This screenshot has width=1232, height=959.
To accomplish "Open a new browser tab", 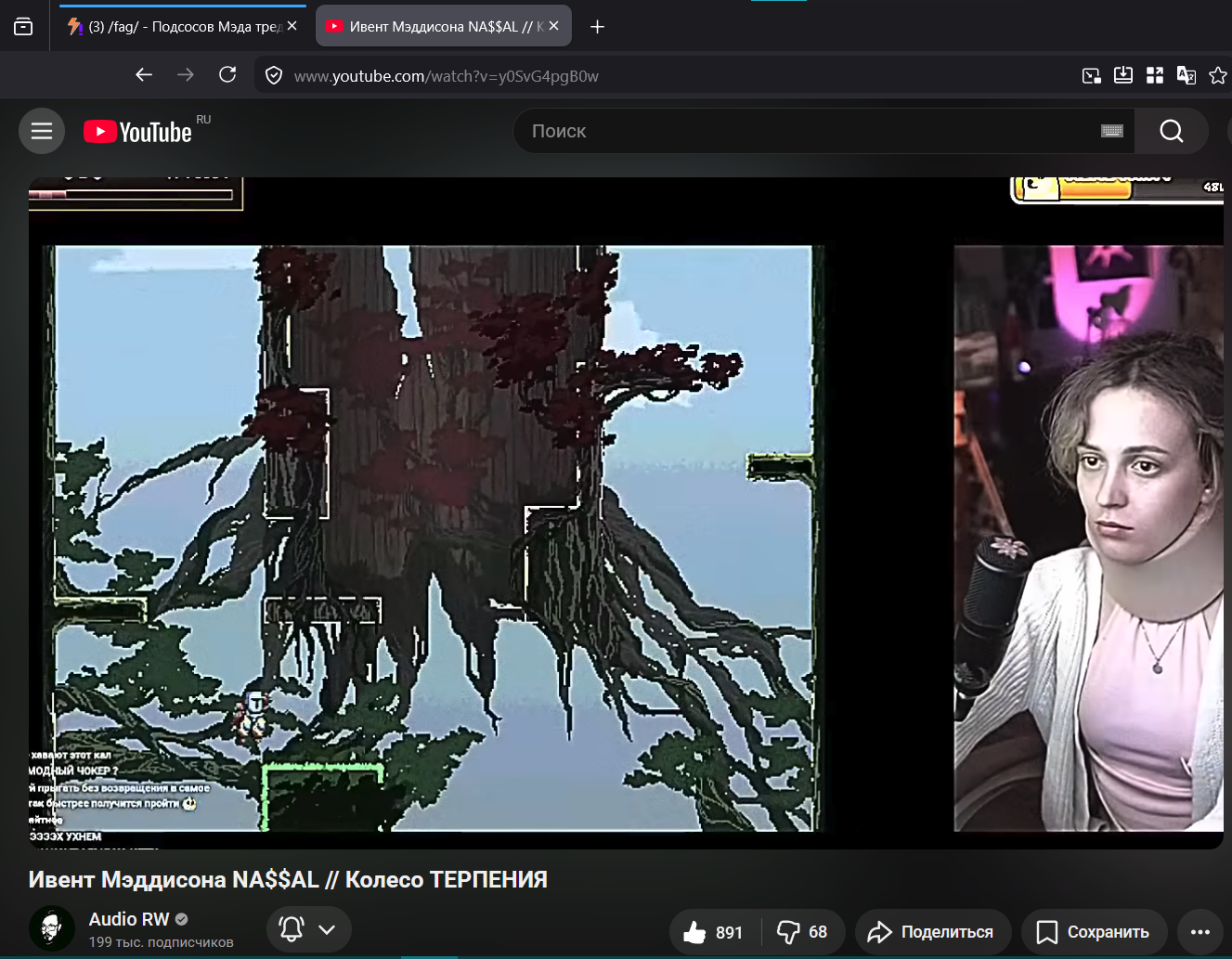I will click(x=597, y=27).
